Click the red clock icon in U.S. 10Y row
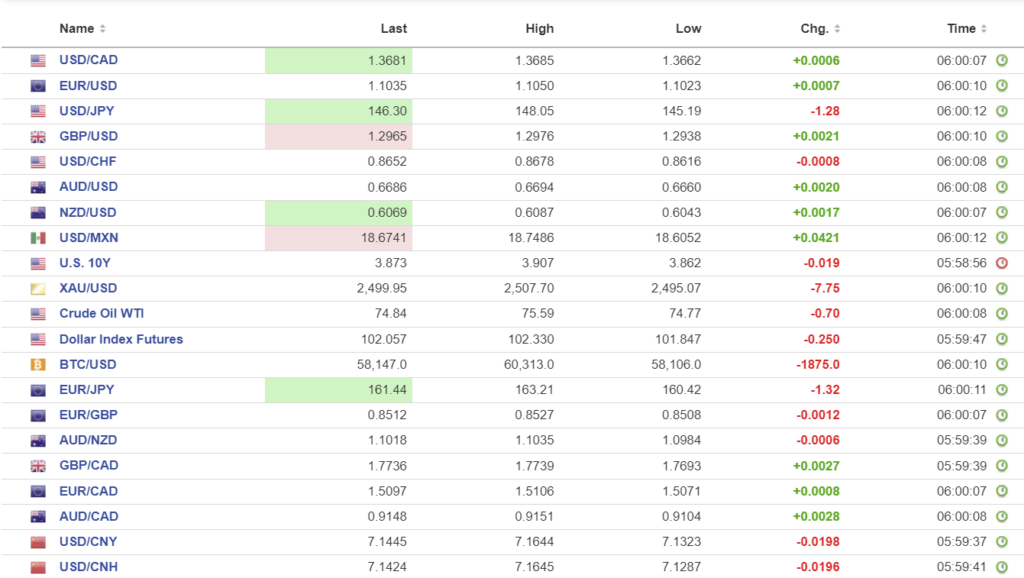Viewport: 1024px width, 578px height. (1001, 263)
